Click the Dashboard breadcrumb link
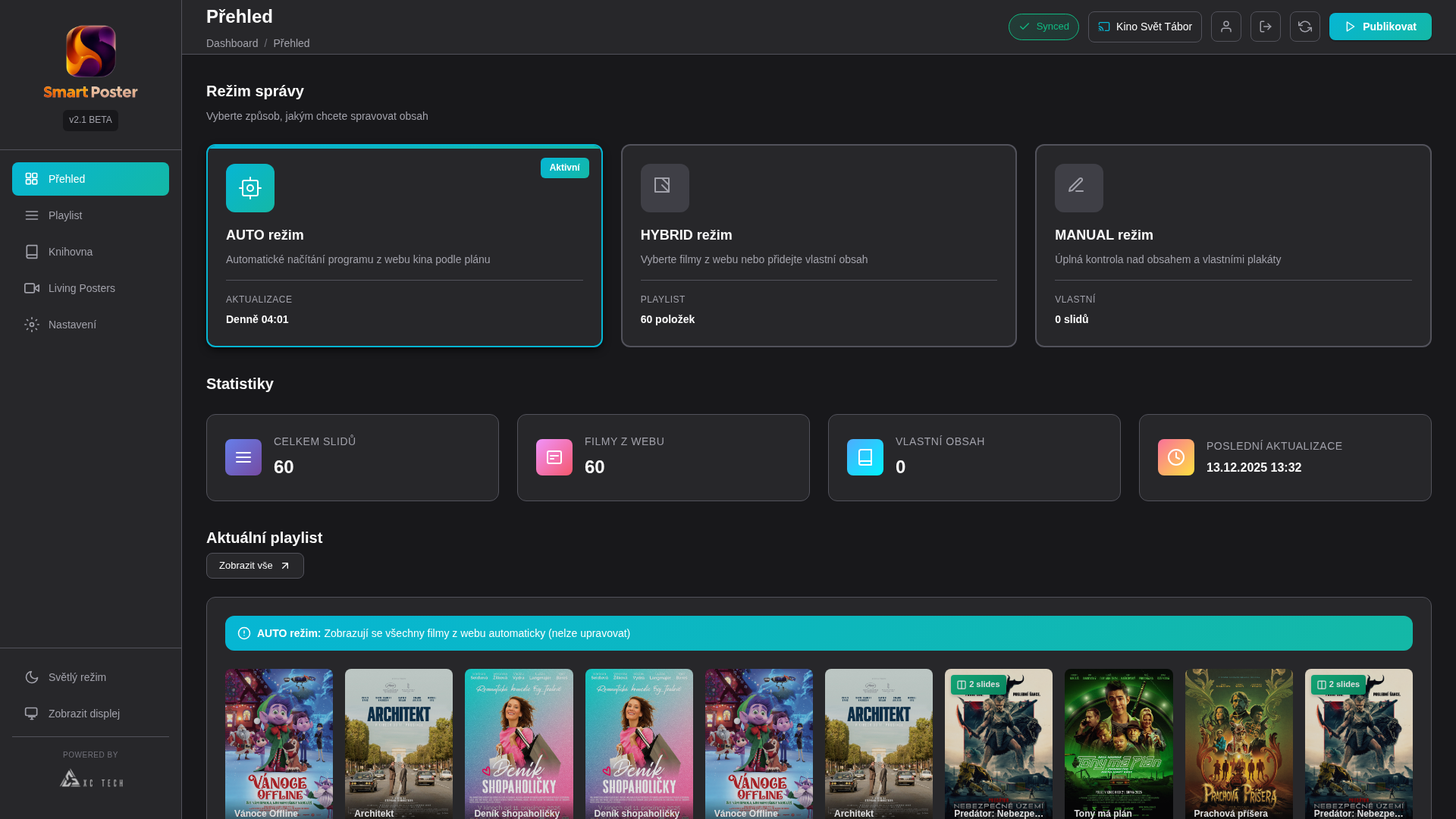Image resolution: width=1456 pixels, height=819 pixels. coord(232,43)
